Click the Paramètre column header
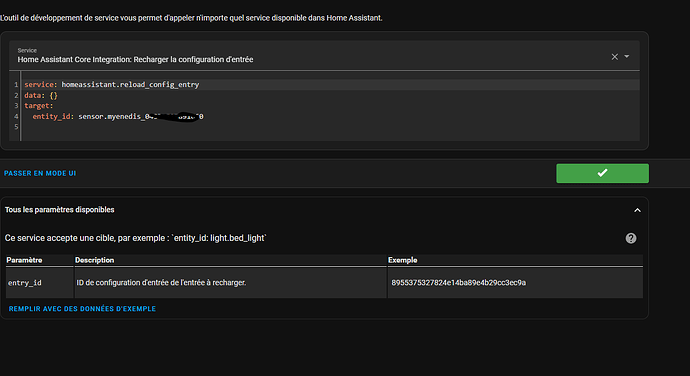 click(24, 260)
